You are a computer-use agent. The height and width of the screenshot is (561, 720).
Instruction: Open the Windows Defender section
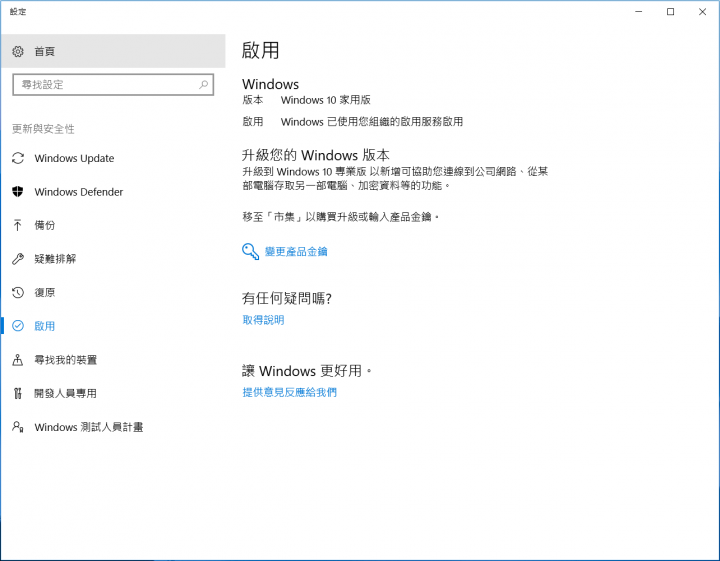[x=113, y=192]
